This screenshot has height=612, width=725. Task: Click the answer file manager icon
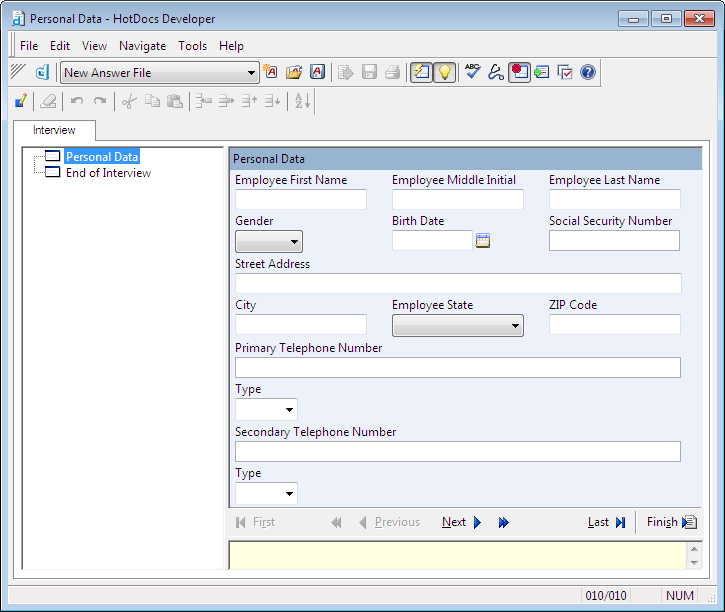(317, 72)
